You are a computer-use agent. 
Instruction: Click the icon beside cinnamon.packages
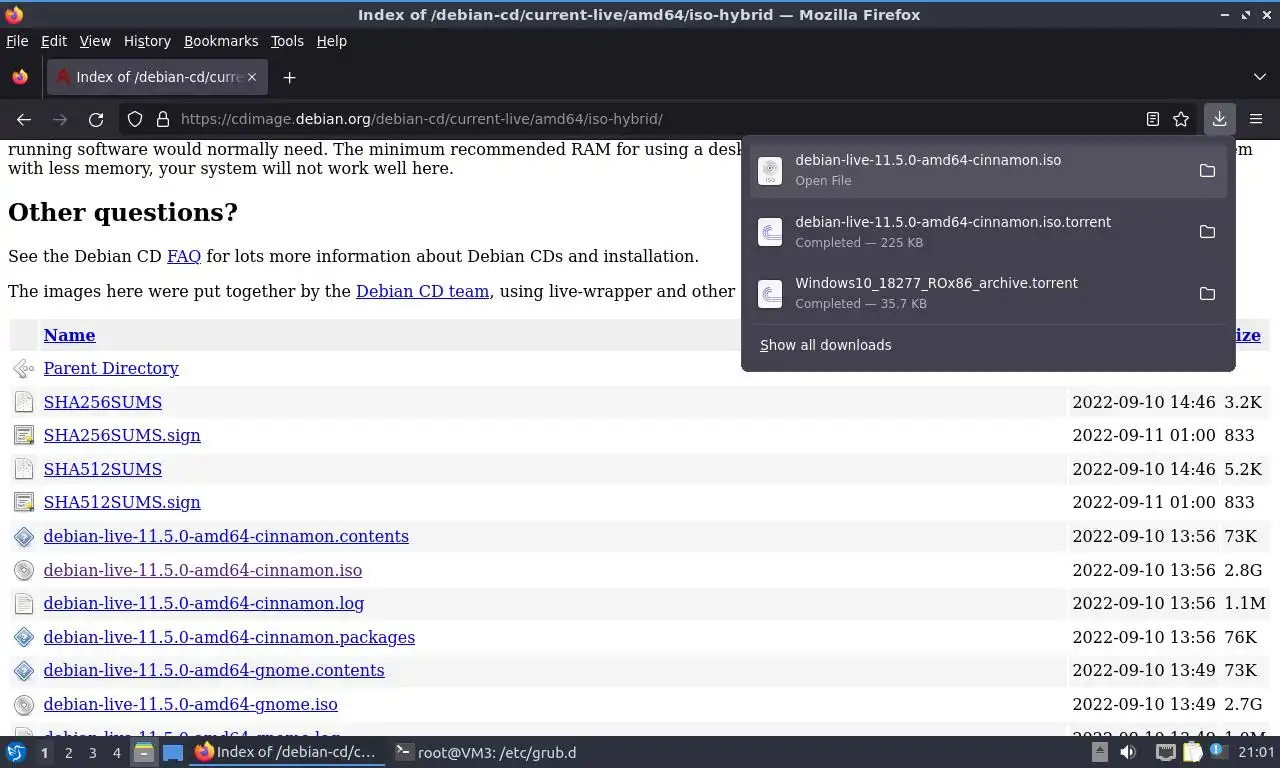24,638
